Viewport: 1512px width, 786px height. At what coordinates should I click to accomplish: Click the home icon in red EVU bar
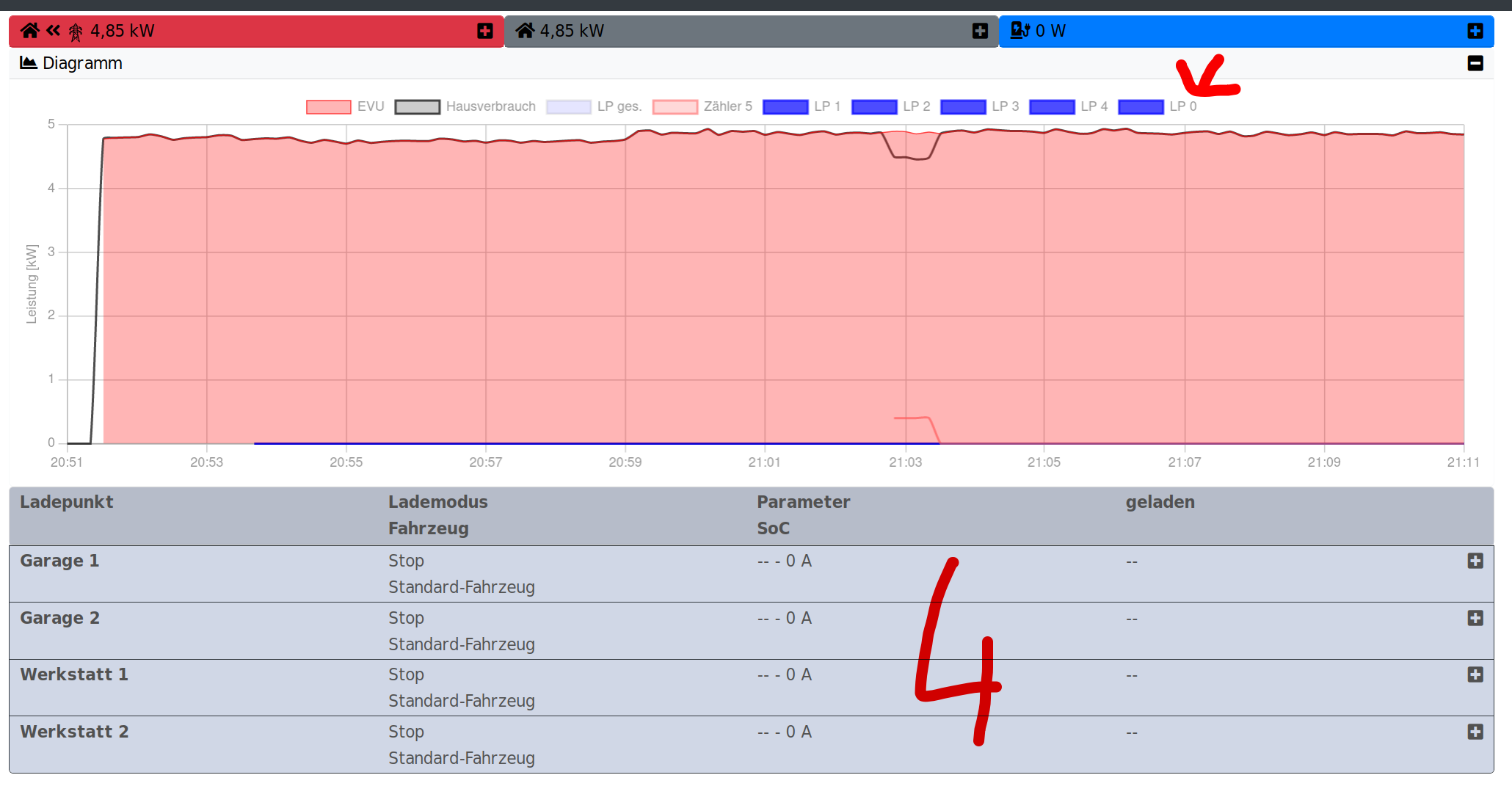pyautogui.click(x=29, y=31)
